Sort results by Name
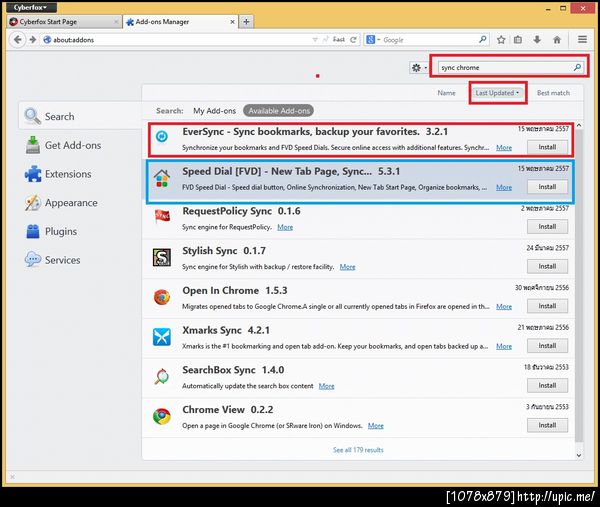Viewport: 600px width, 507px height. tap(447, 93)
